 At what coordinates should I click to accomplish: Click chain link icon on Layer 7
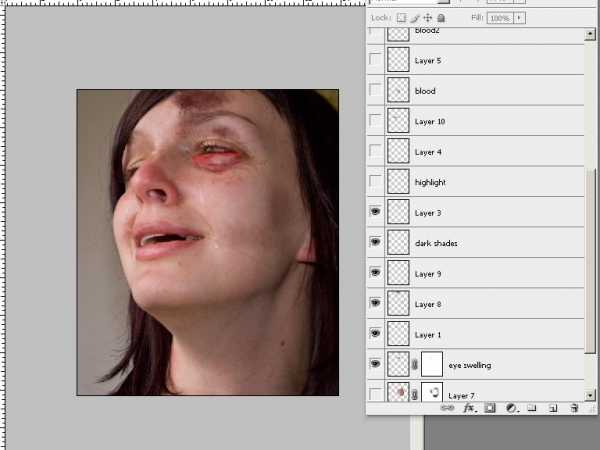click(x=414, y=395)
